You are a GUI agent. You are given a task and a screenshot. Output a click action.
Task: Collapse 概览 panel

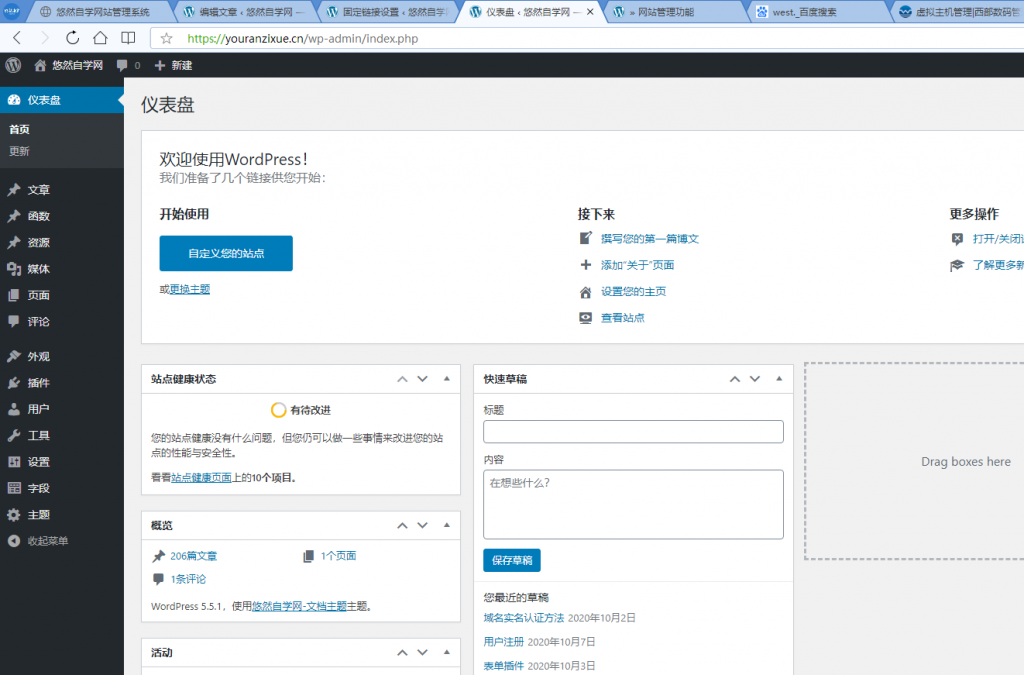447,525
